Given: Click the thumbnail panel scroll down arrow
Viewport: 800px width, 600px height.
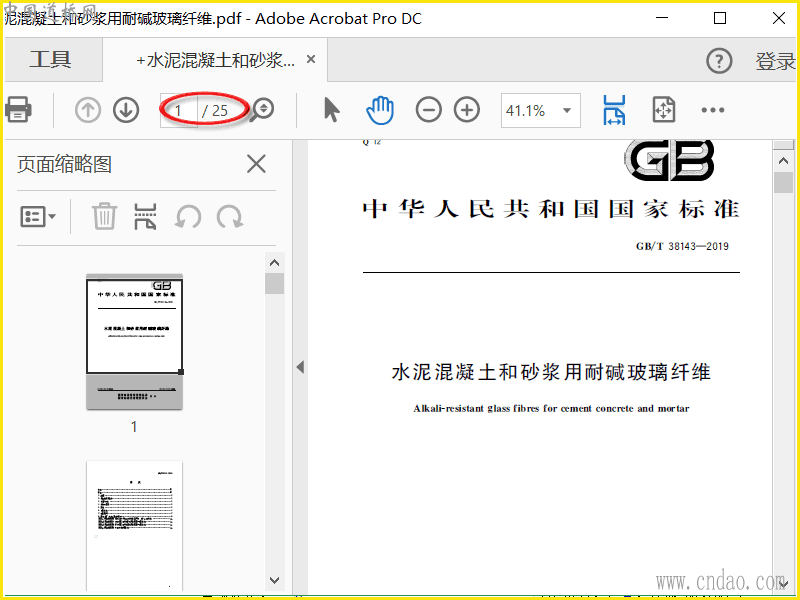Looking at the screenshot, I should 274,580.
